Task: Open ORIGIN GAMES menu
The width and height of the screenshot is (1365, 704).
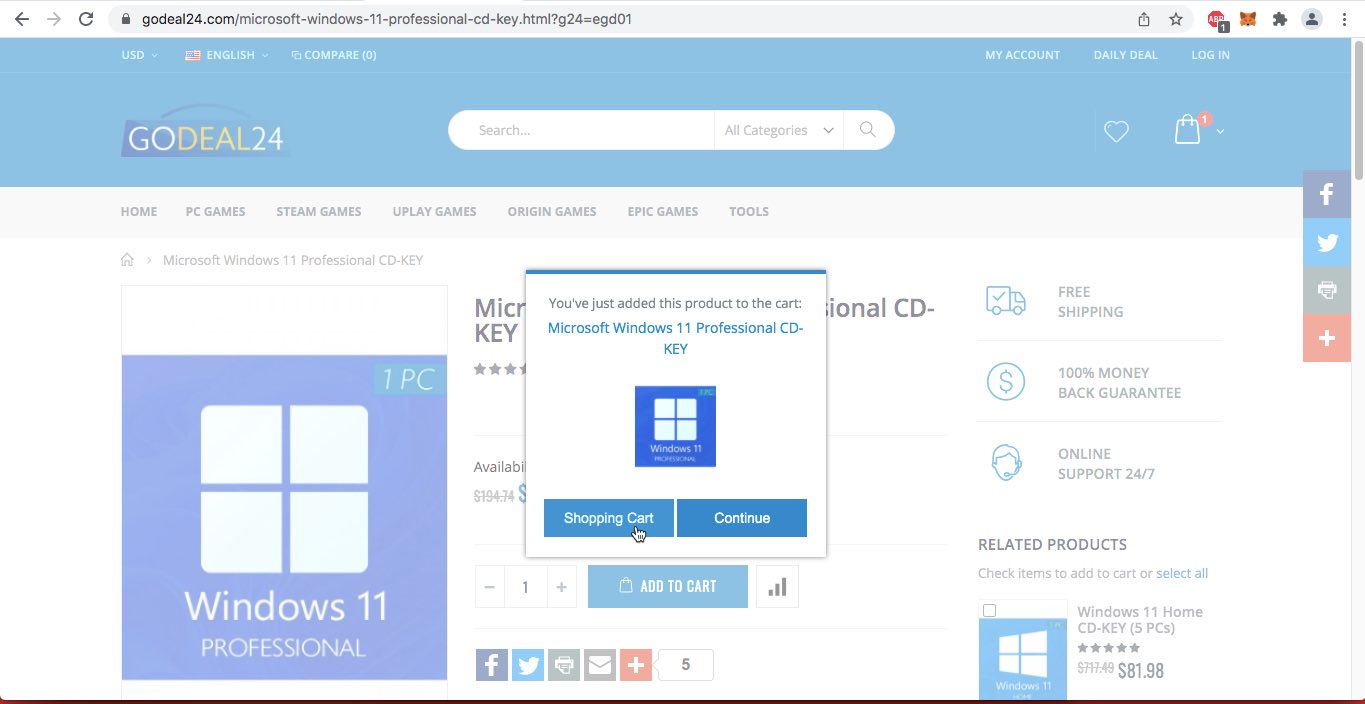Action: click(x=552, y=211)
